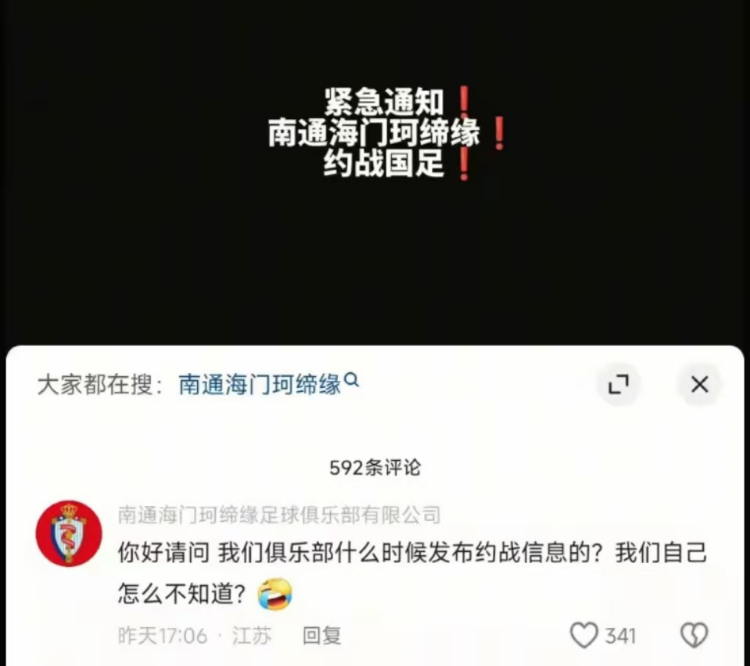Tap the search magnifier beside 南通海门珂缔缘

pos(352,380)
